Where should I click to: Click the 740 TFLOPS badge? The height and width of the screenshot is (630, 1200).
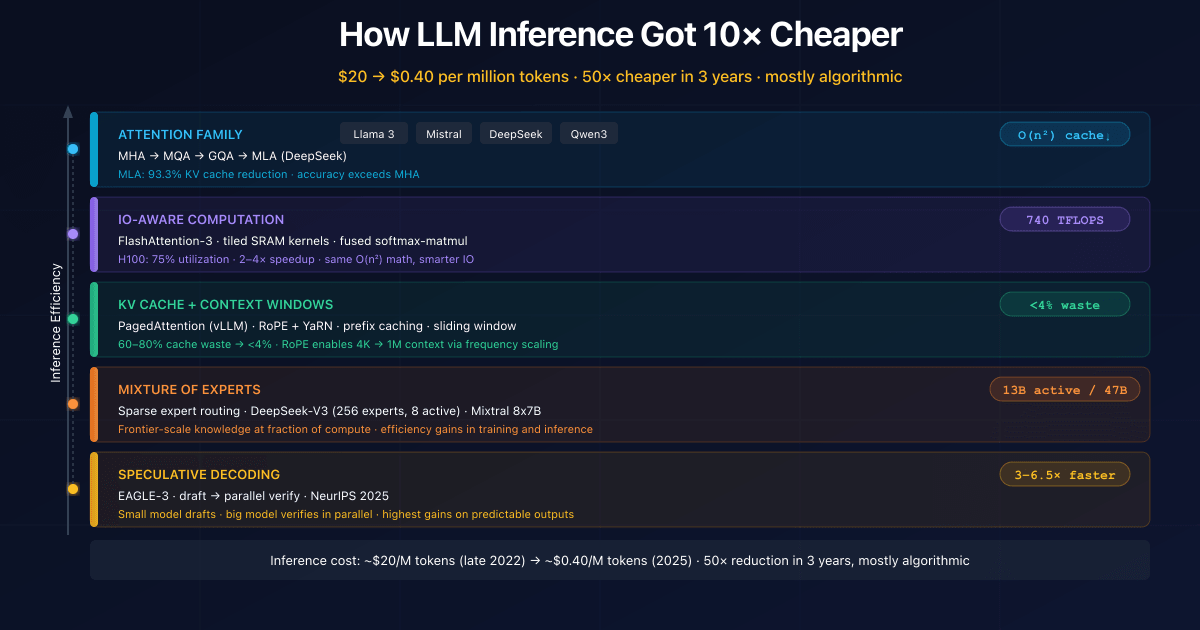click(x=1065, y=220)
